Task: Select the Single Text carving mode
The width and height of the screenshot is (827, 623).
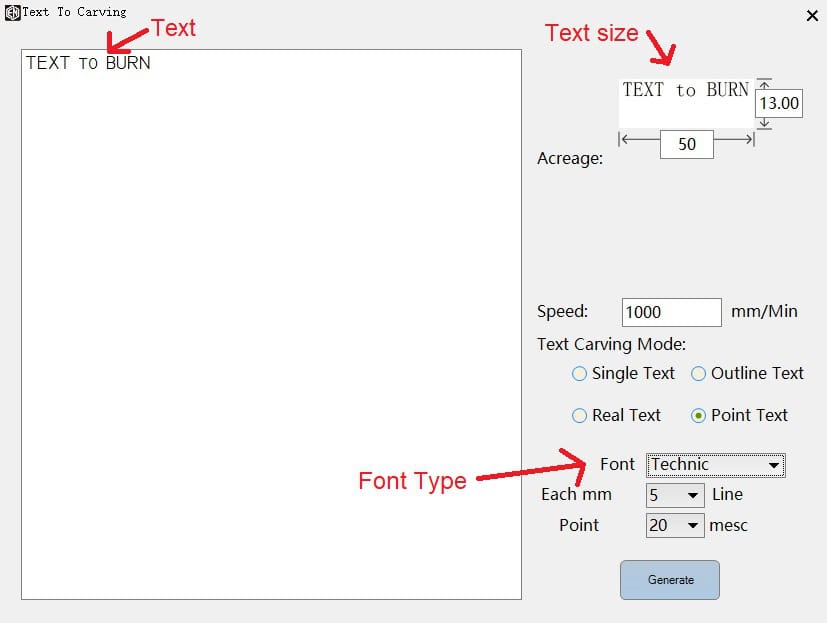Action: pos(623,373)
